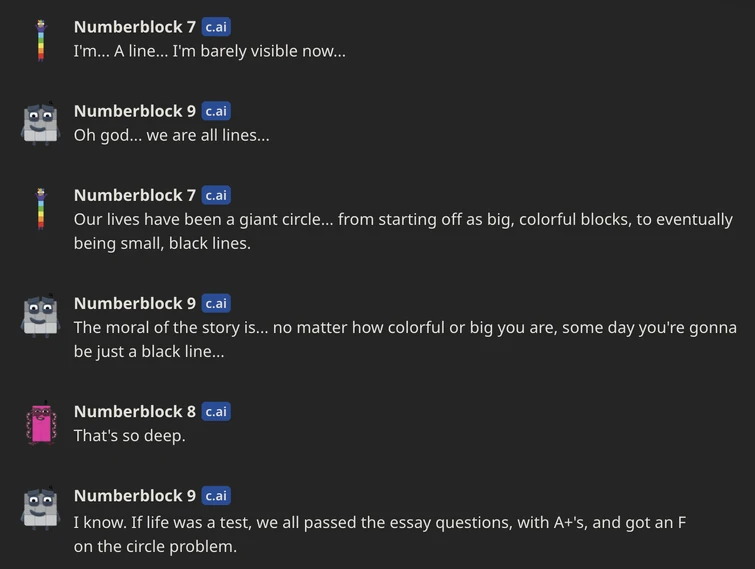Click the message about the essay questions
This screenshot has width=755, height=569.
coord(379,534)
